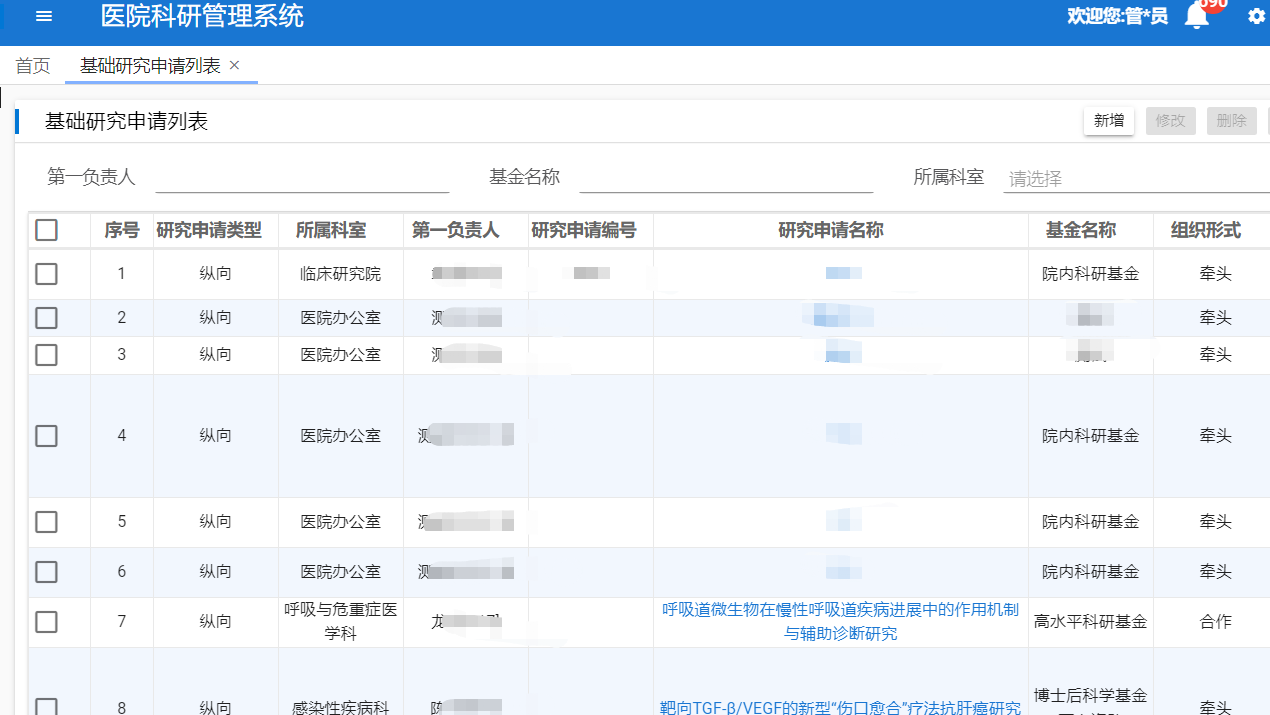Check the checkbox for row 1
This screenshot has height=715, width=1270.
[46, 274]
